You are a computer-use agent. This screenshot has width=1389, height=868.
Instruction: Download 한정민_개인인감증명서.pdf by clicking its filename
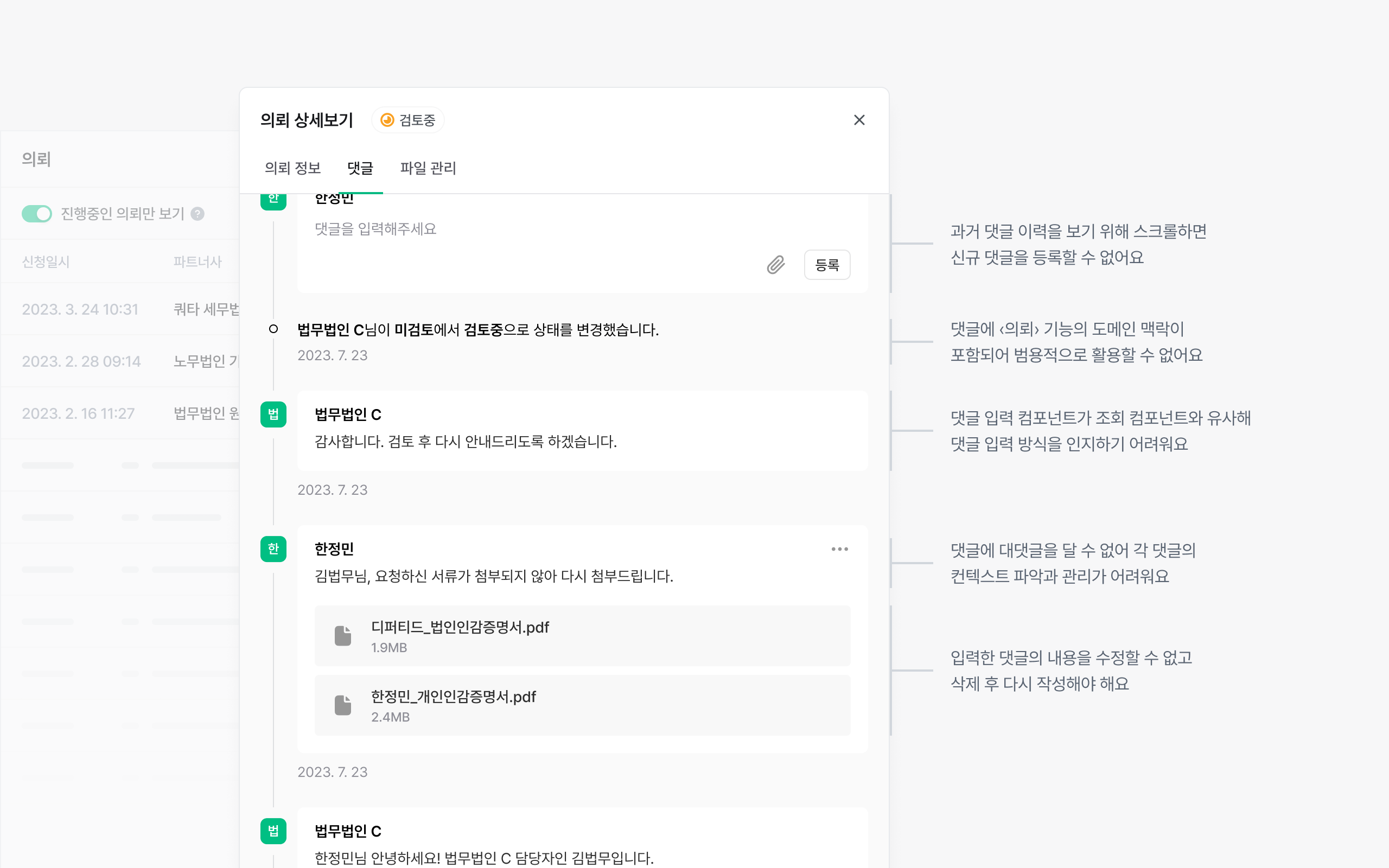click(x=453, y=697)
